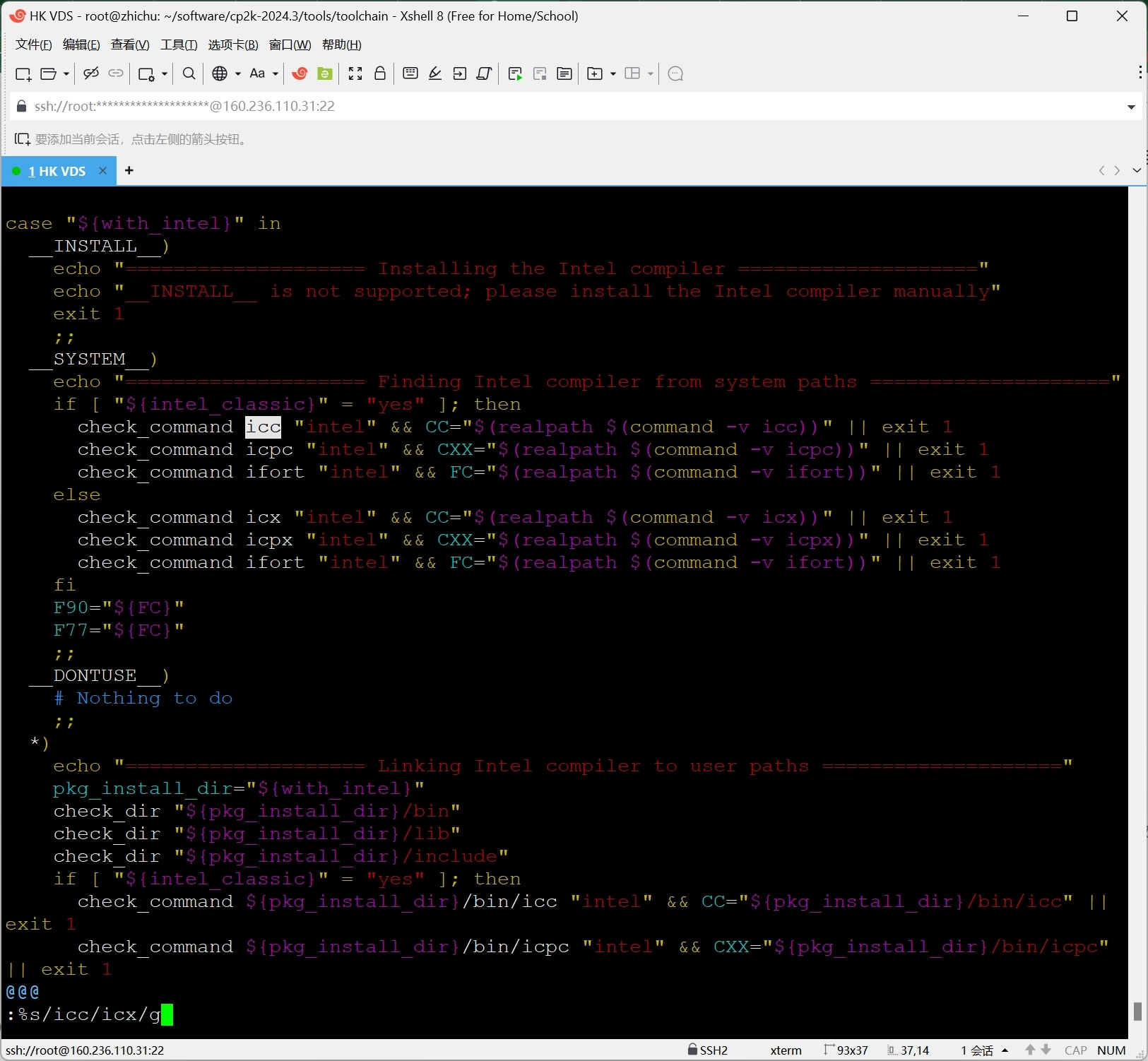Click the Open Session folder icon
1148x1061 pixels.
click(49, 74)
